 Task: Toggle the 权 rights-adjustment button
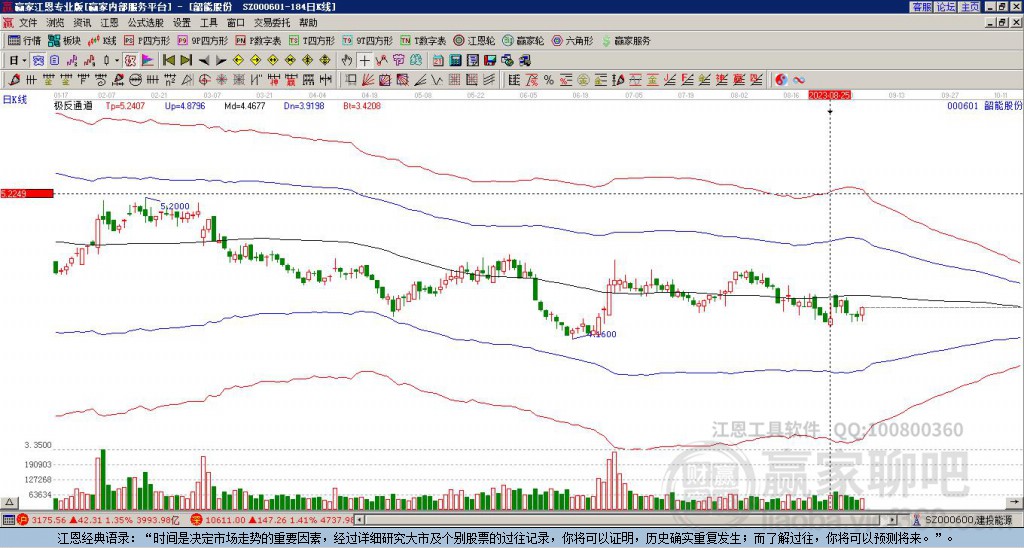point(130,60)
